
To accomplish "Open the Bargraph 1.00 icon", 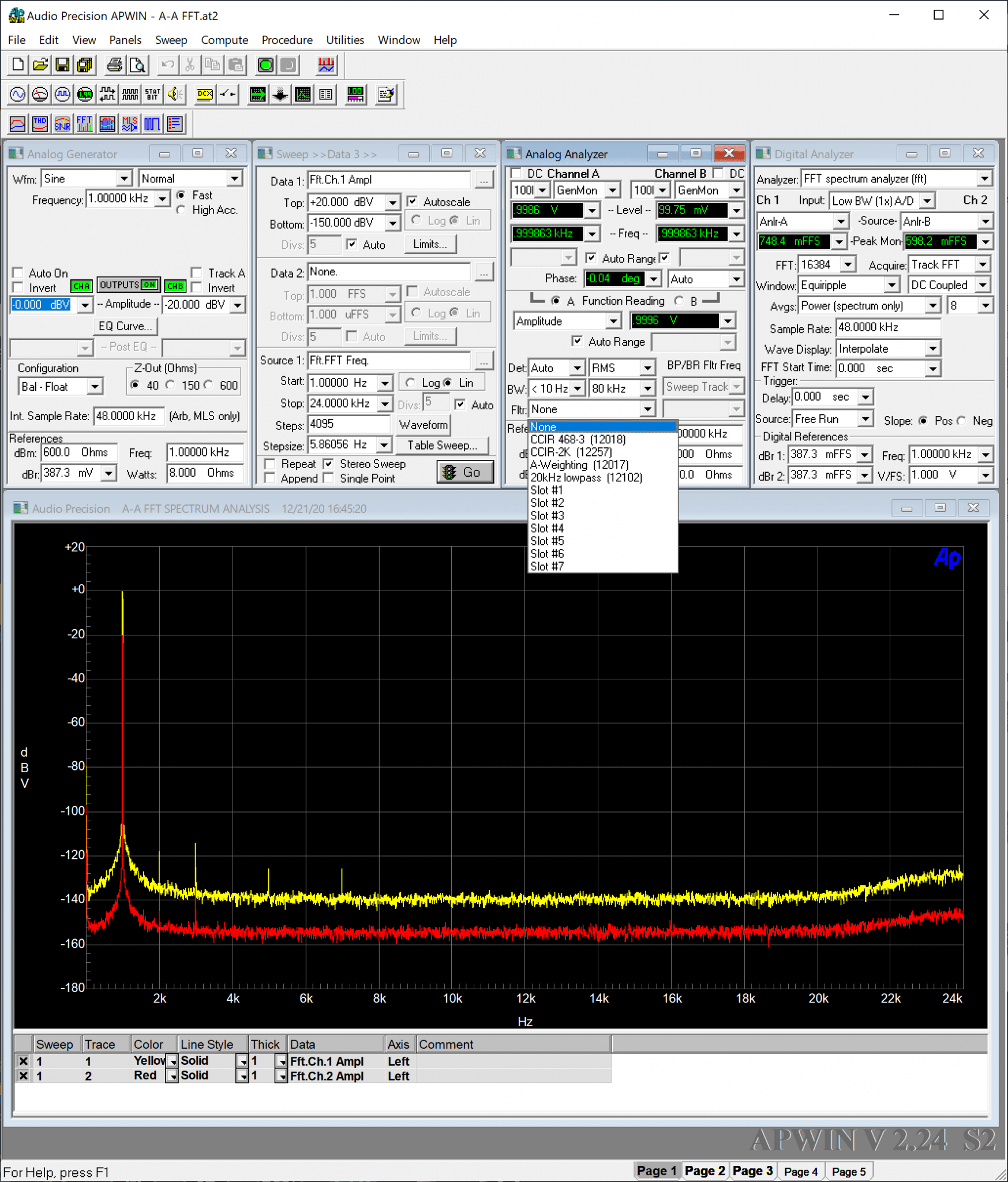I will (x=355, y=94).
